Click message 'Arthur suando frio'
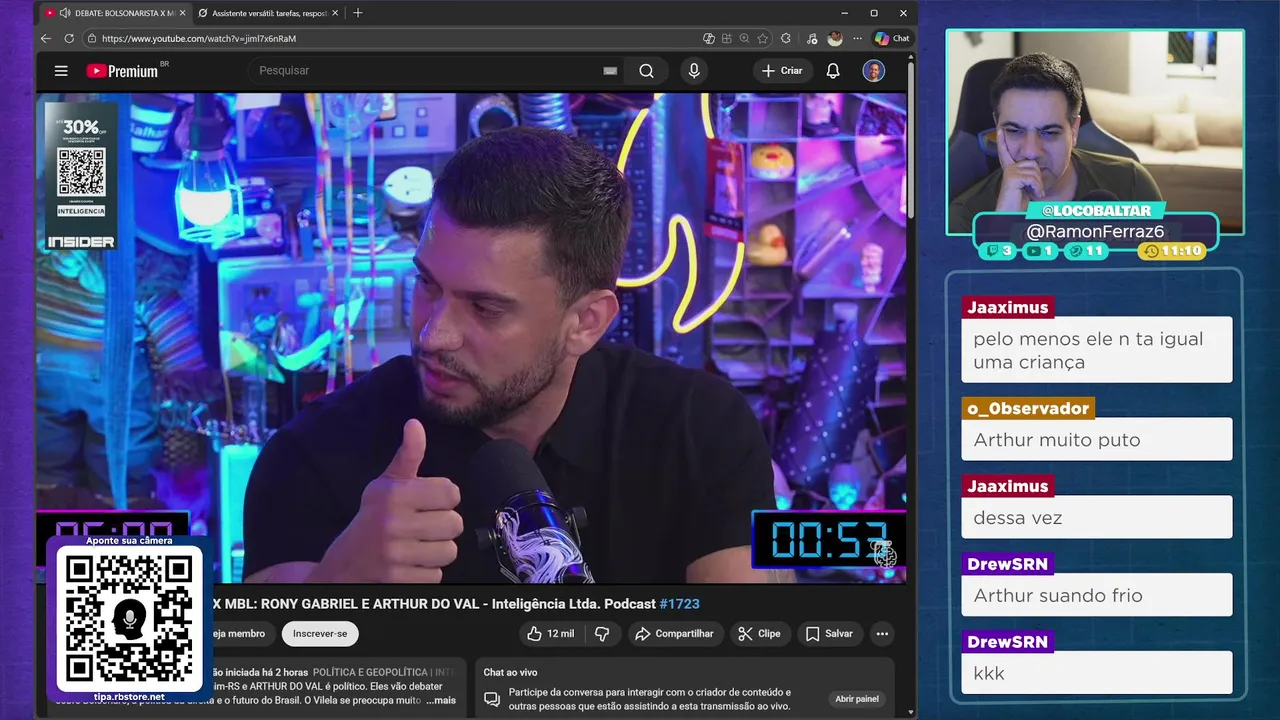Viewport: 1280px width, 720px height. pyautogui.click(x=1097, y=596)
